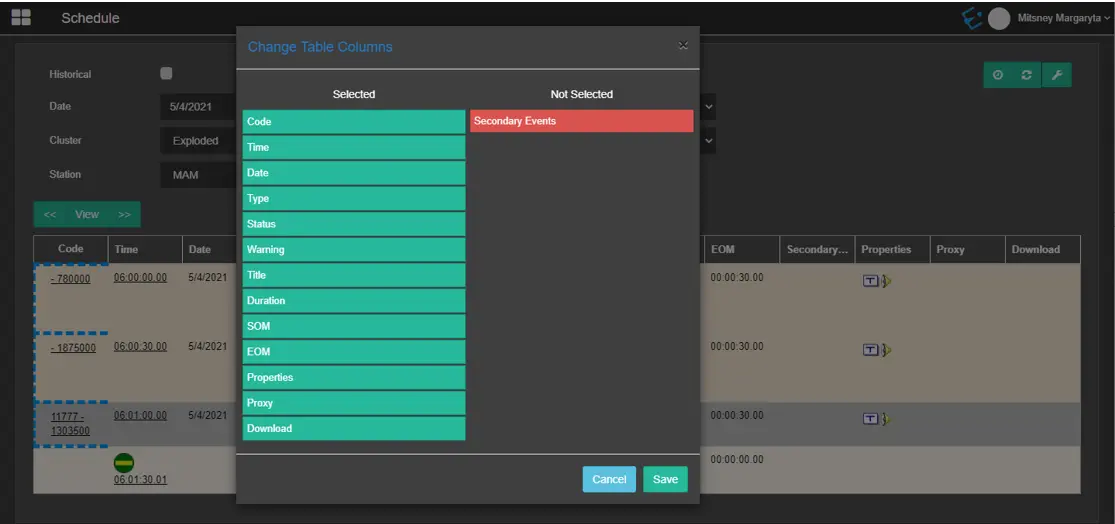Click the T properties icon in first row
Viewport: 1115px width, 524px height.
[870, 281]
